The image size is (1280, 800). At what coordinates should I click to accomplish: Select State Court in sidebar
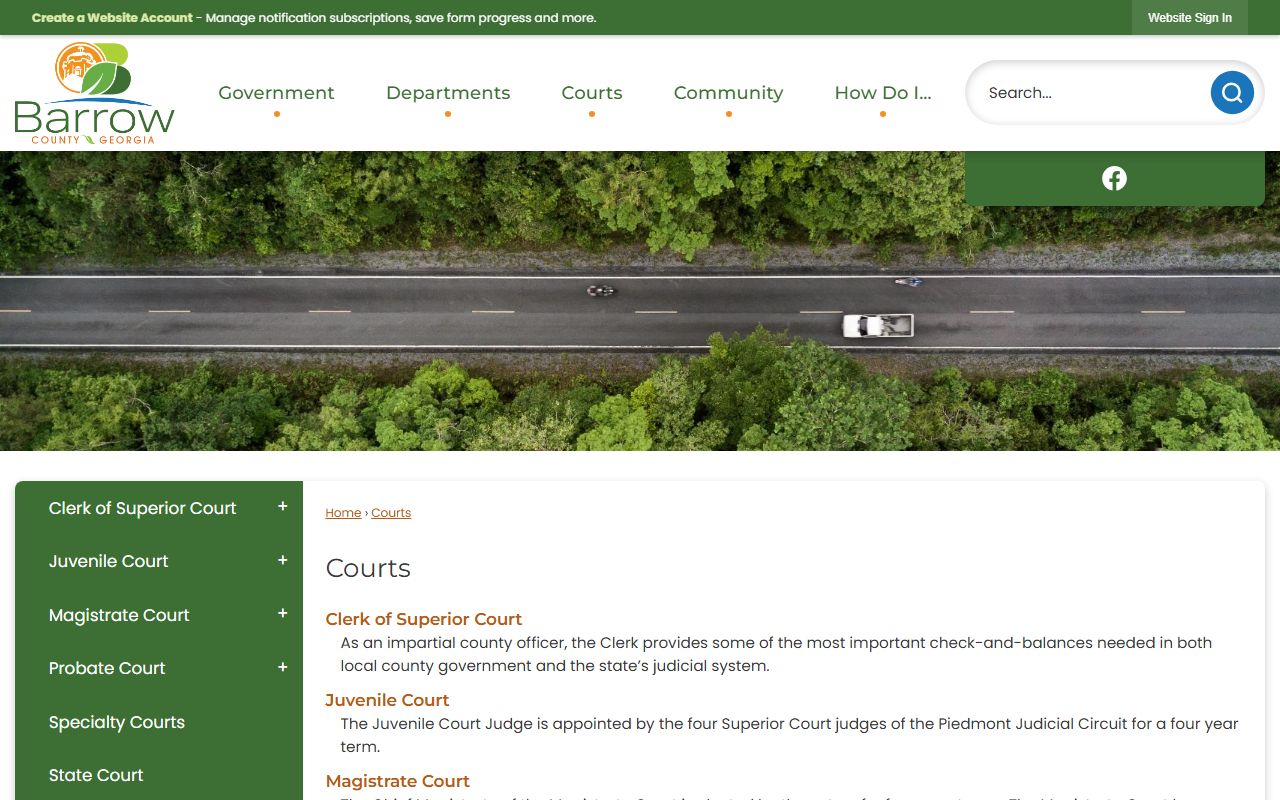point(96,775)
